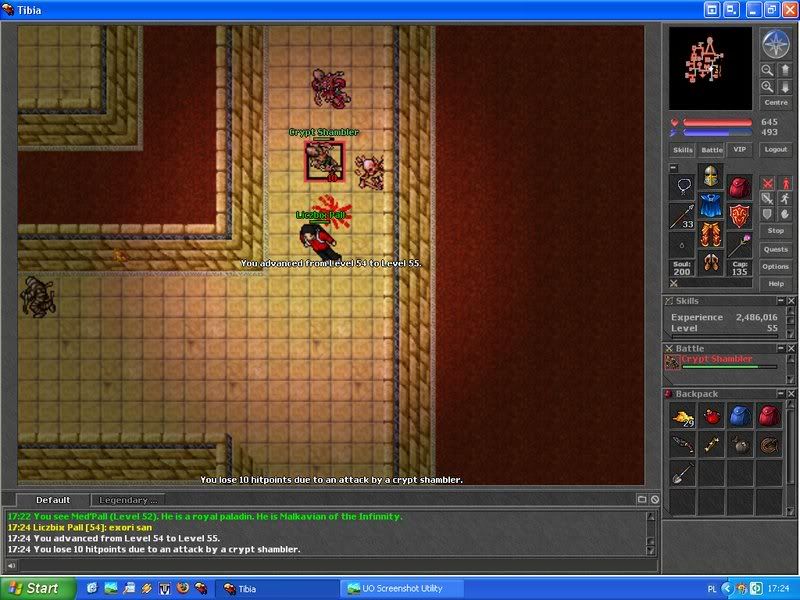Image resolution: width=800 pixels, height=600 pixels.
Task: Select the shovel in backpack
Action: click(x=683, y=474)
